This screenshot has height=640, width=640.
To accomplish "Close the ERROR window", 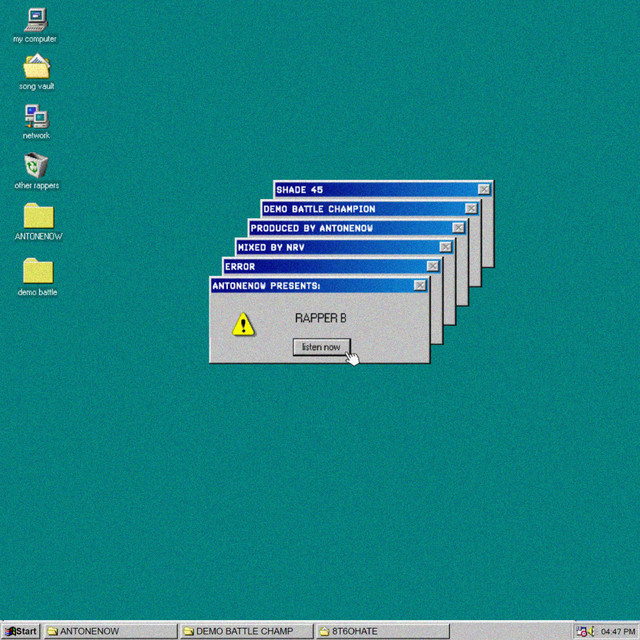I will 433,266.
